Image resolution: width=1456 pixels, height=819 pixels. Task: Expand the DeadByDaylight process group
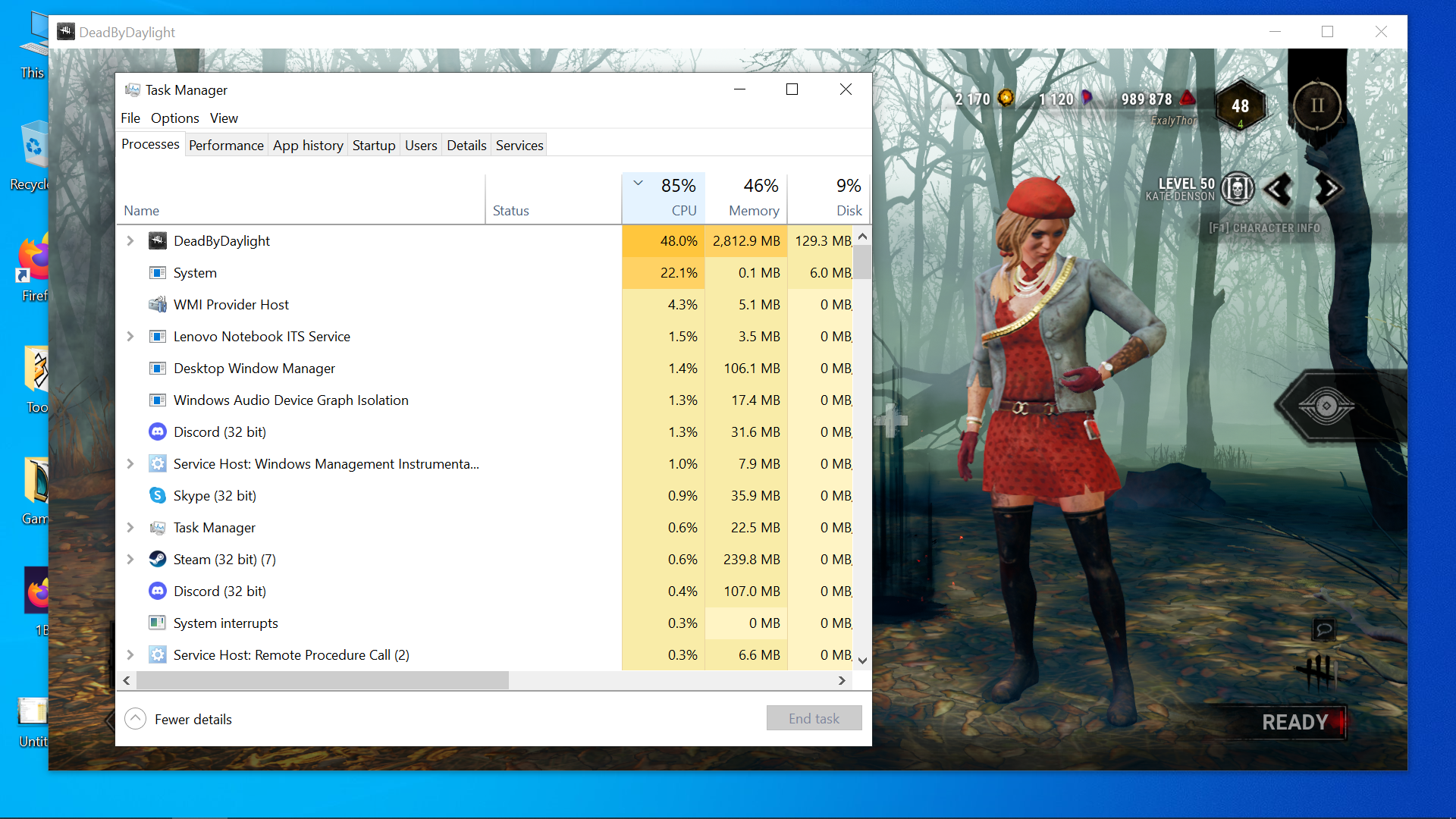(x=130, y=241)
